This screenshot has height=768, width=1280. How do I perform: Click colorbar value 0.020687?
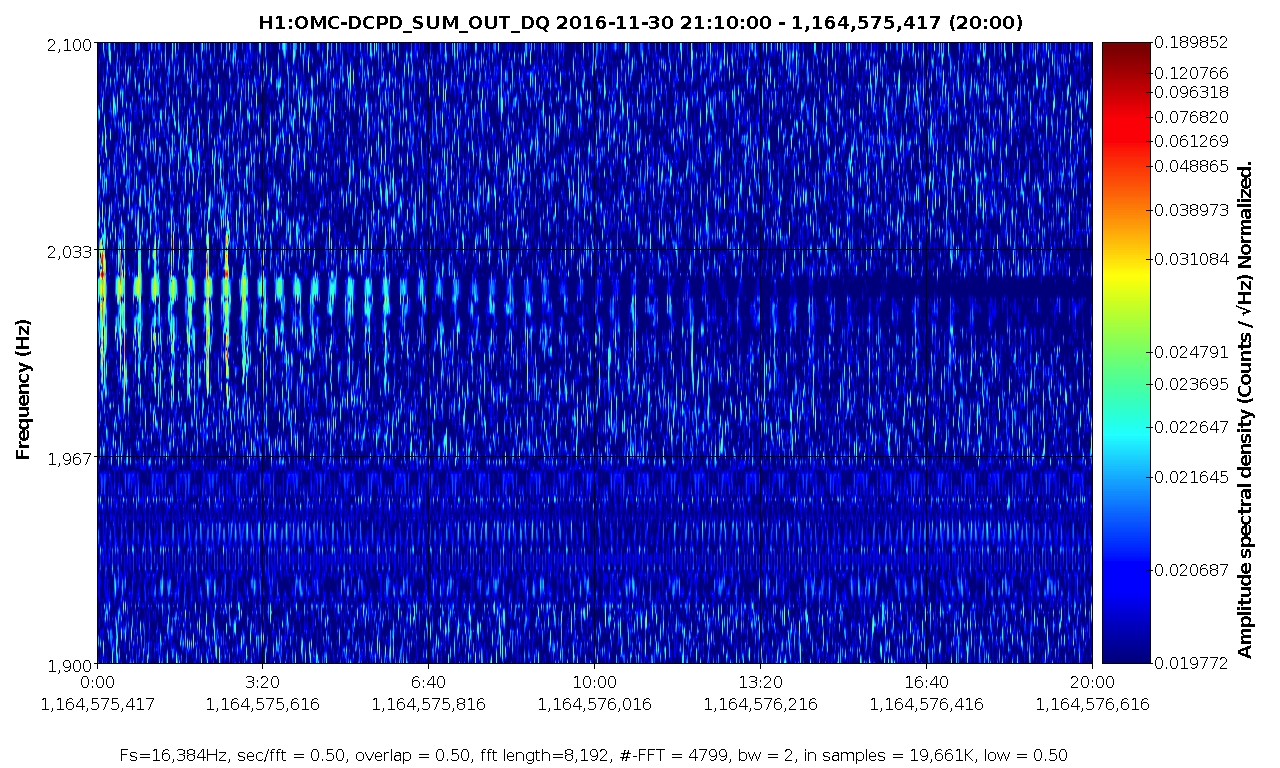pos(1191,570)
